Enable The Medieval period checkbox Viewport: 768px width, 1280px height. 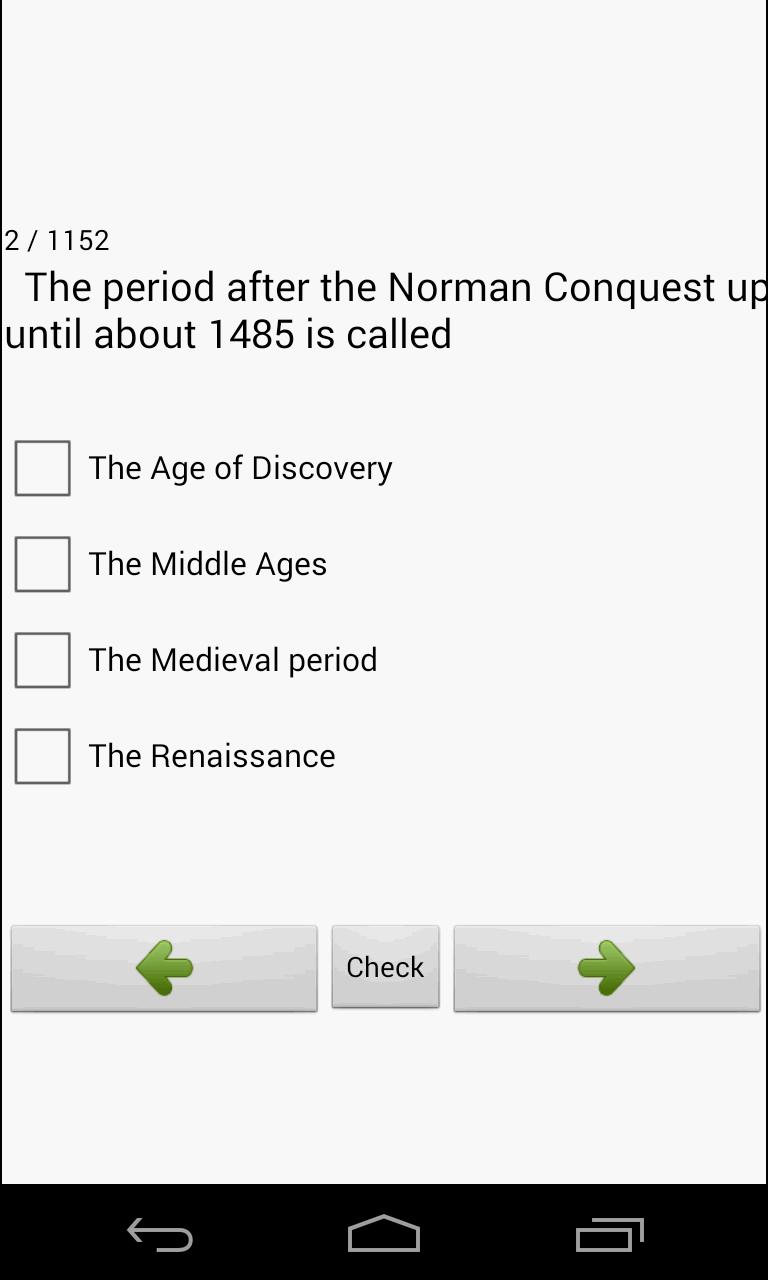pos(43,660)
